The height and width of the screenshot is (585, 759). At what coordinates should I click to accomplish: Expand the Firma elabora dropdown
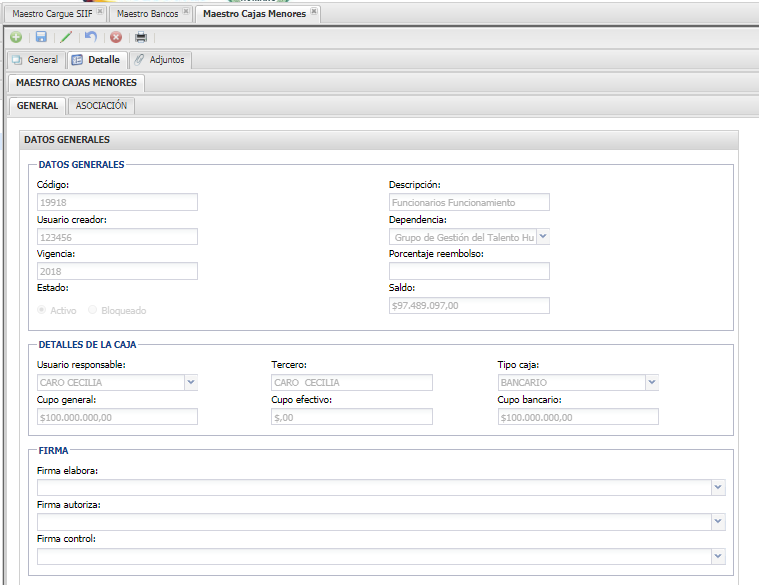coord(718,487)
